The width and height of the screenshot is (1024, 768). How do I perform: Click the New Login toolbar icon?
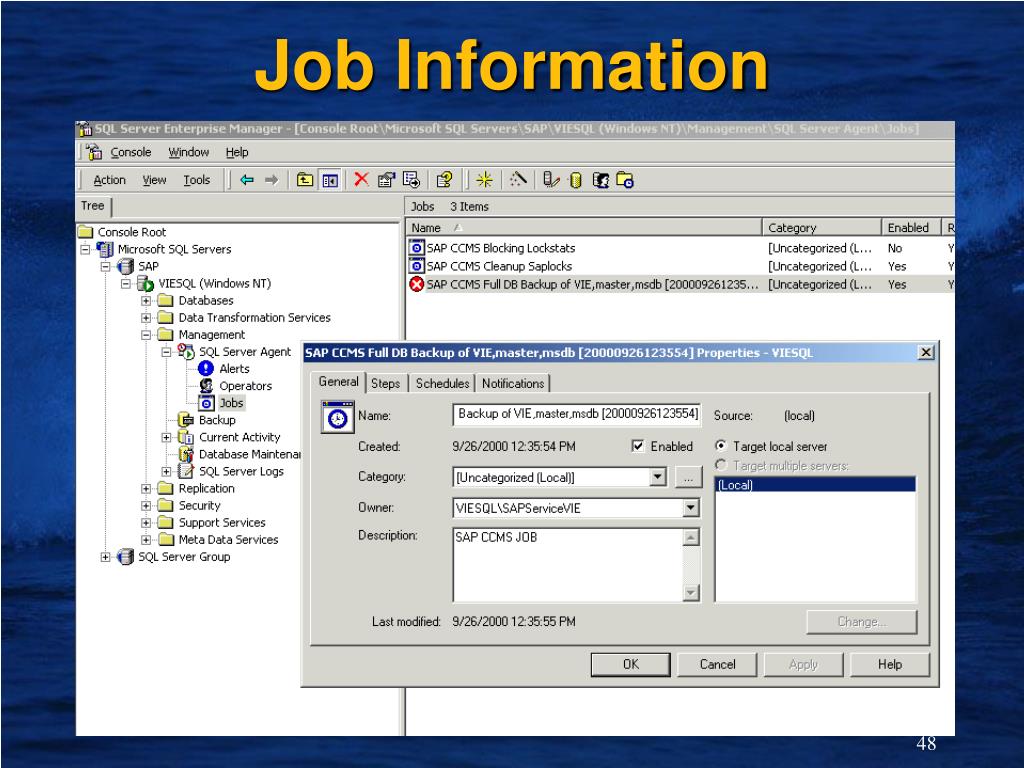point(601,180)
